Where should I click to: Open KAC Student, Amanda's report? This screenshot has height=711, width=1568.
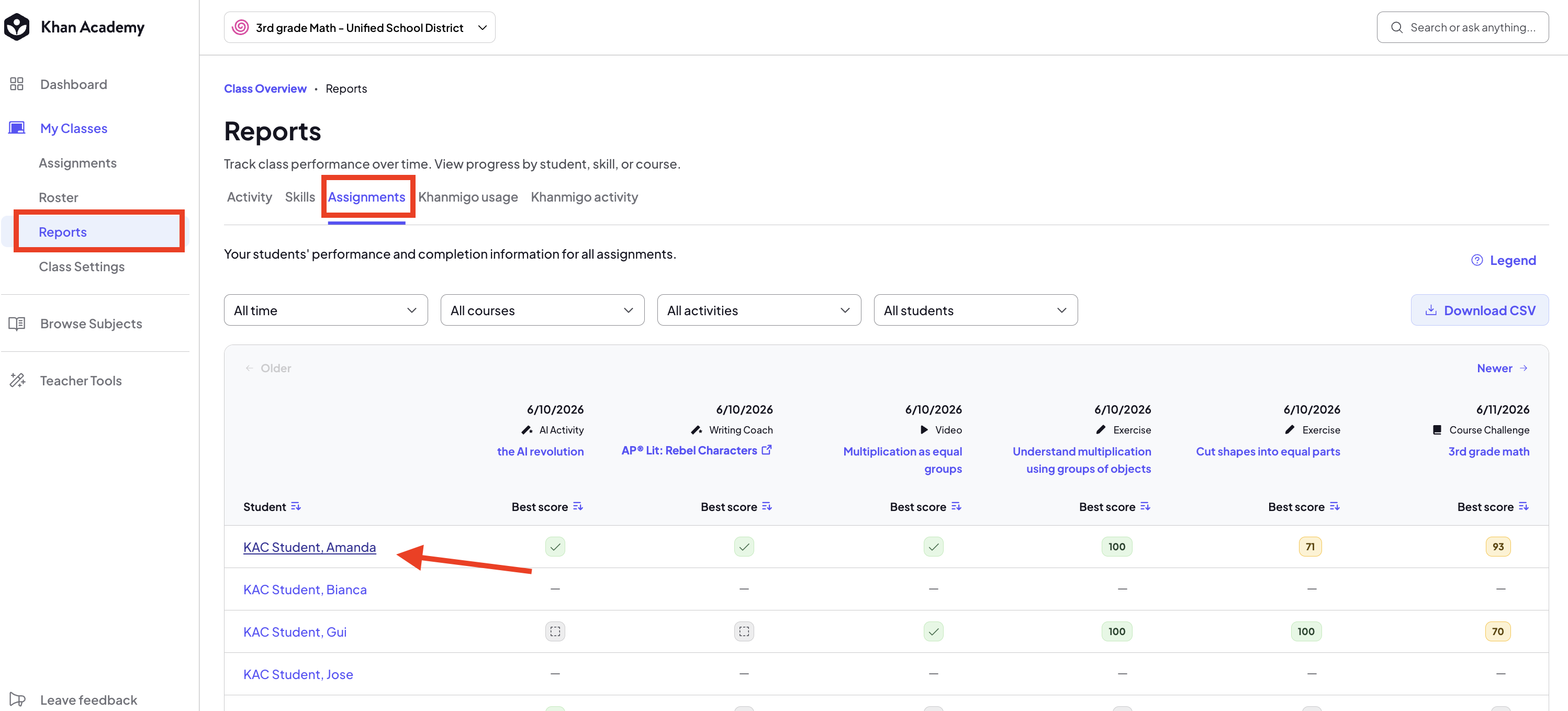(310, 547)
